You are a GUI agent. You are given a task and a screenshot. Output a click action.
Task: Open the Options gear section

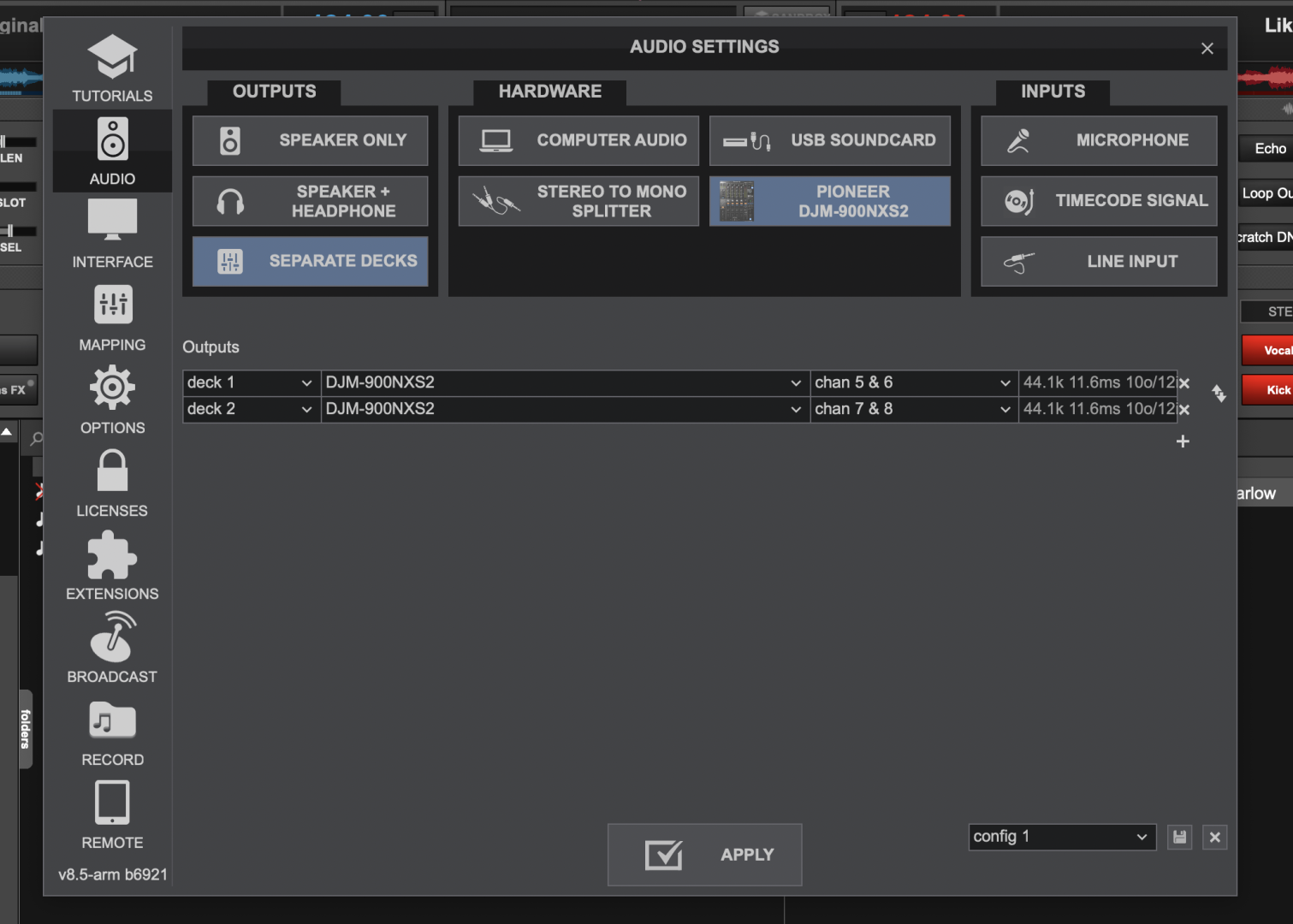tap(112, 400)
